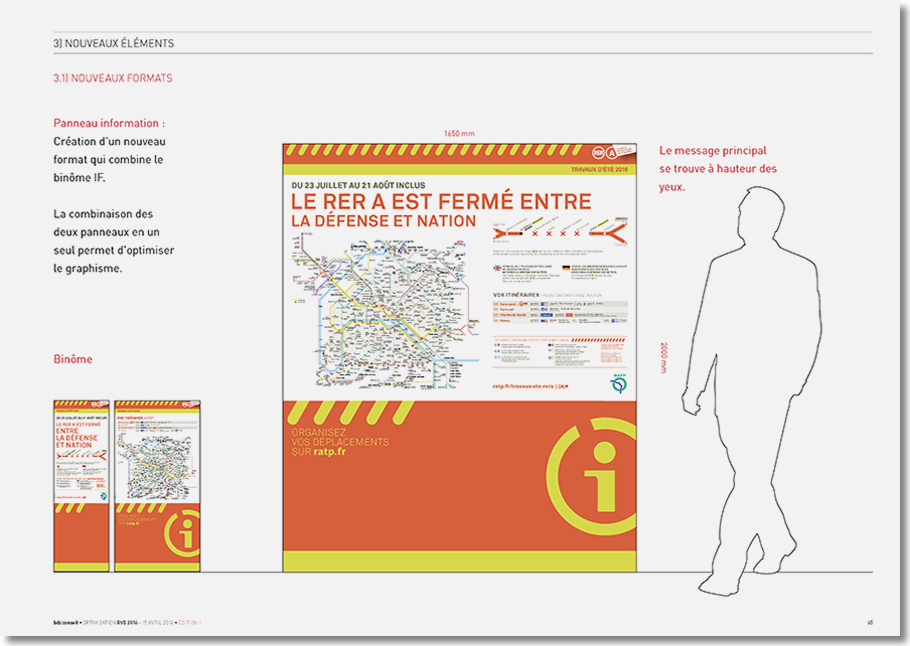Click the metro map on the large panel
This screenshot has width=910, height=646.
385,311
